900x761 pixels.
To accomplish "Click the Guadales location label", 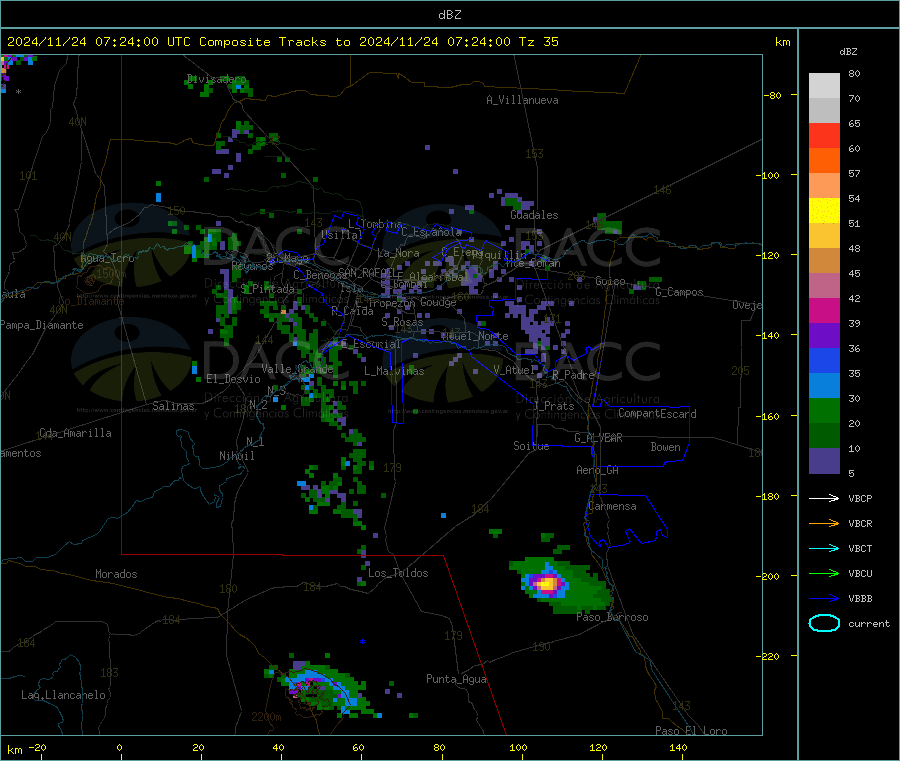I will coord(534,215).
